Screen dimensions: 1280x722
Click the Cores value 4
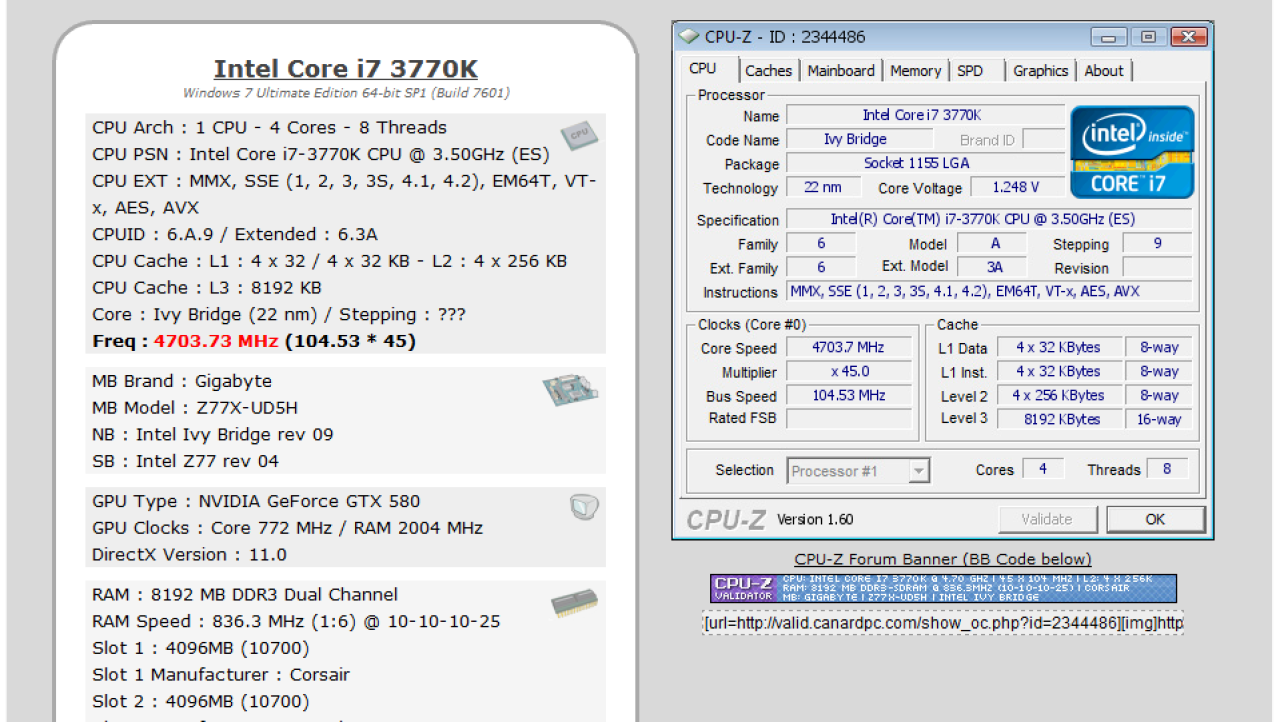coord(1042,468)
